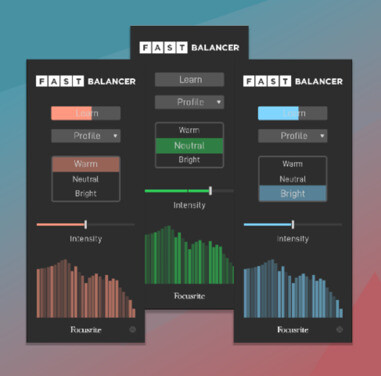Screen dimensions: 381x376
Task: Click the Intensity label in the right panel
Action: coord(293,239)
